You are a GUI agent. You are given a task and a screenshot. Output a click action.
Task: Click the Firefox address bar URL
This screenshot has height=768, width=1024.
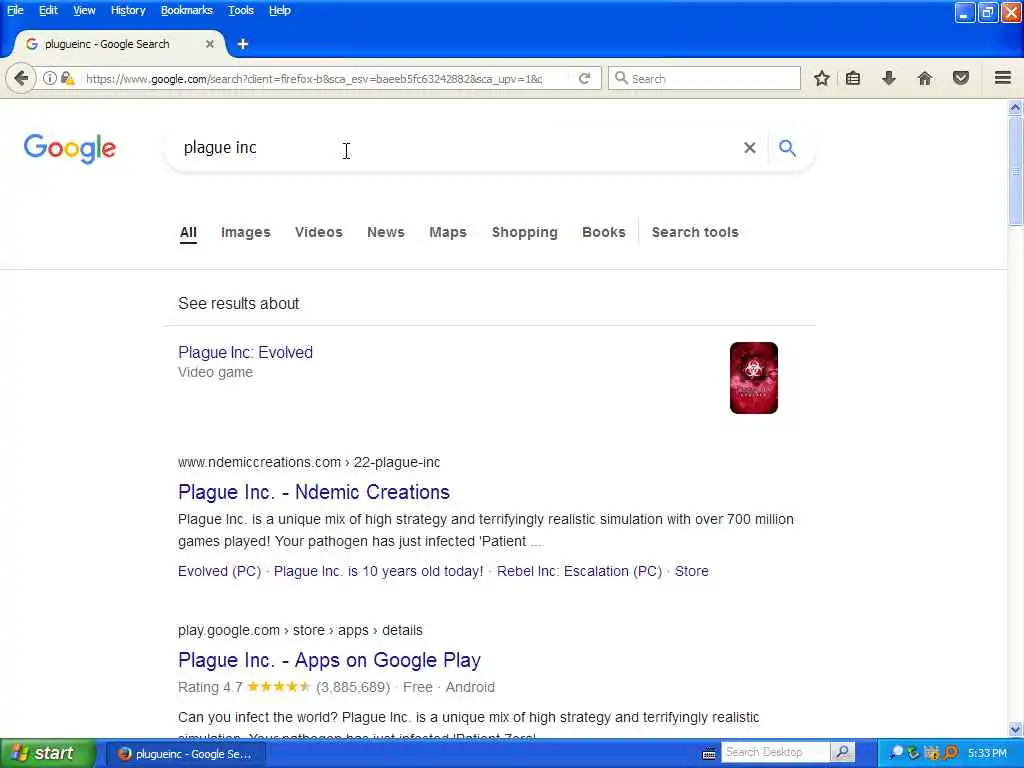(x=313, y=79)
